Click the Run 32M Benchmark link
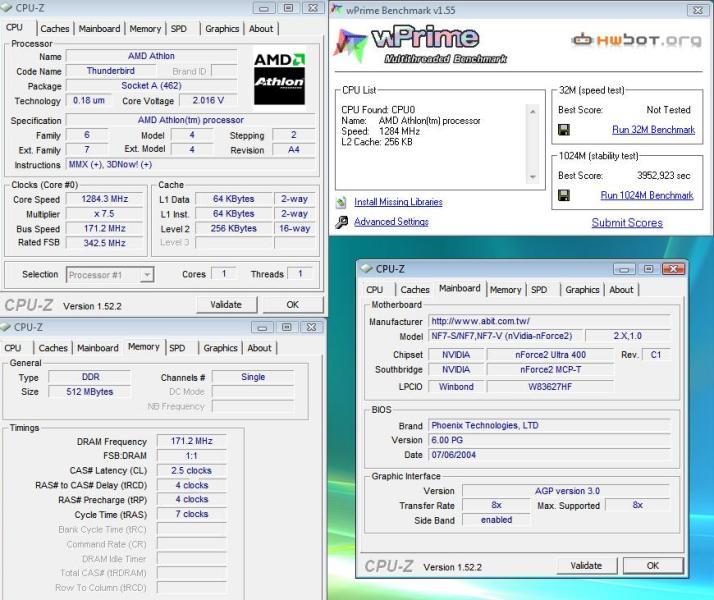714x600 pixels. [x=653, y=130]
